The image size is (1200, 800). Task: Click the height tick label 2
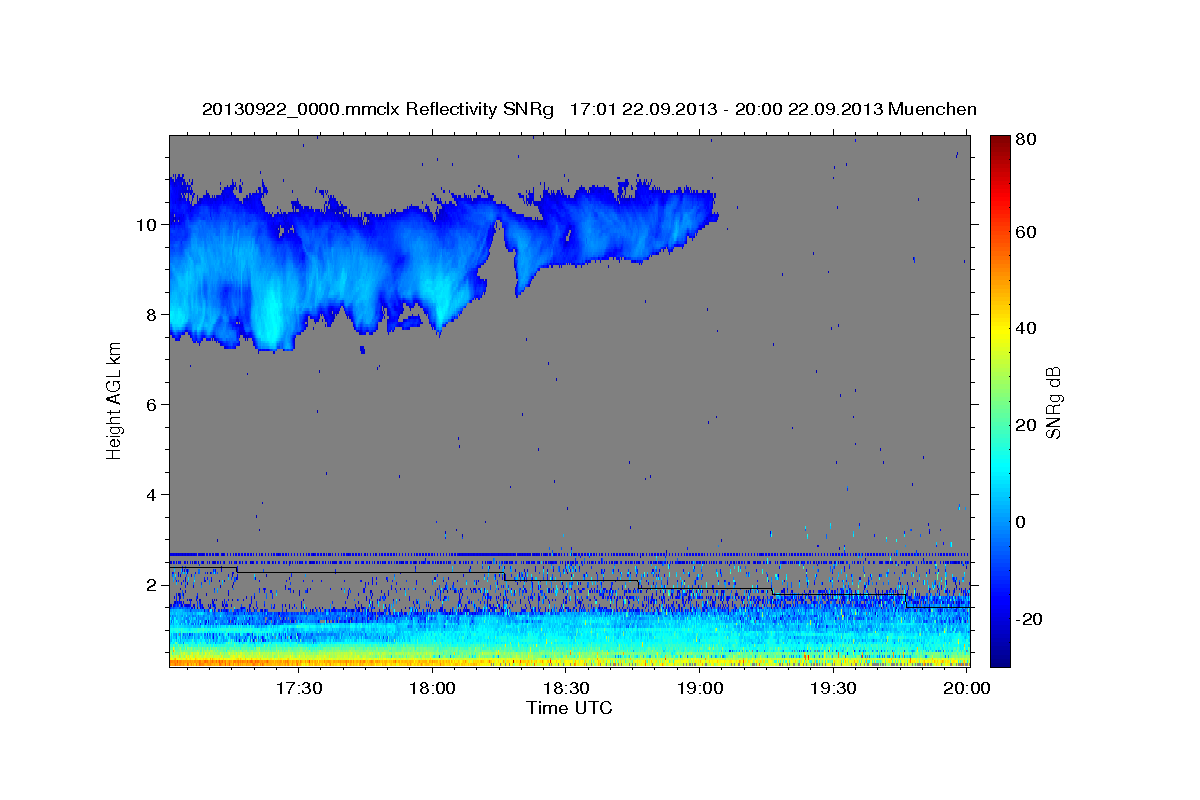tap(153, 585)
